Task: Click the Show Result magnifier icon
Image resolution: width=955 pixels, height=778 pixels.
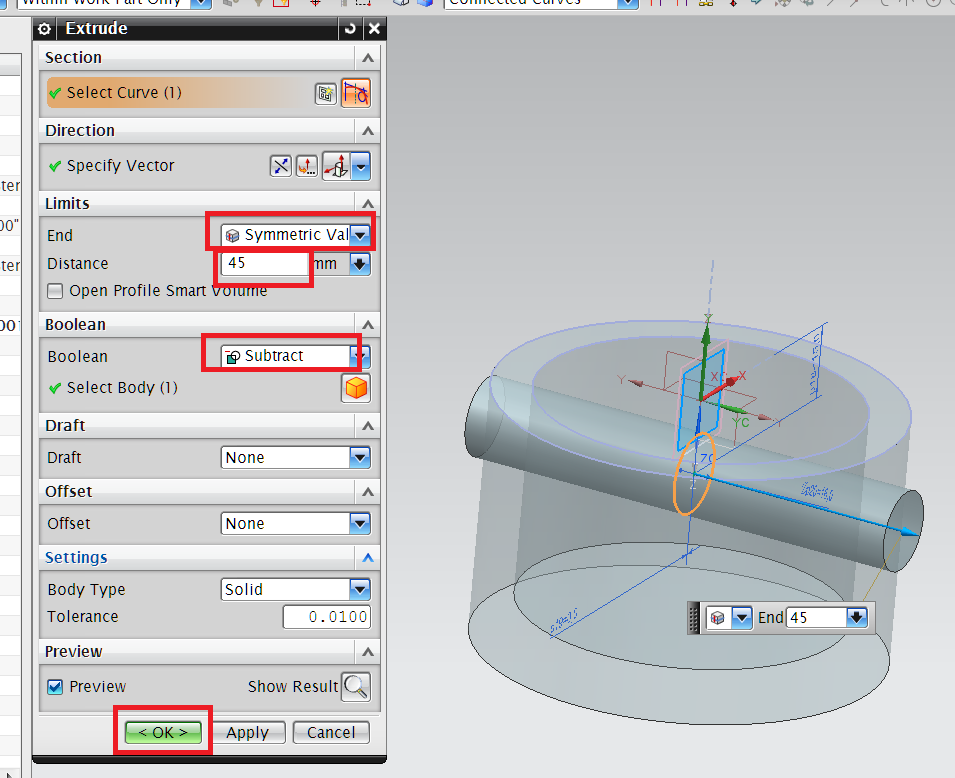Action: [355, 687]
